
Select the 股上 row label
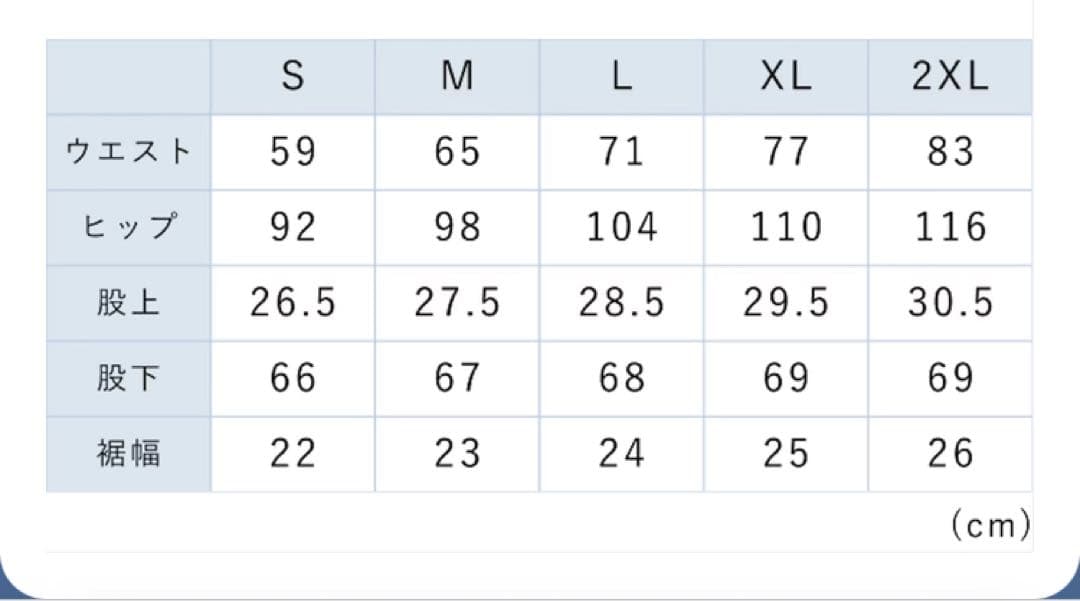click(x=128, y=303)
